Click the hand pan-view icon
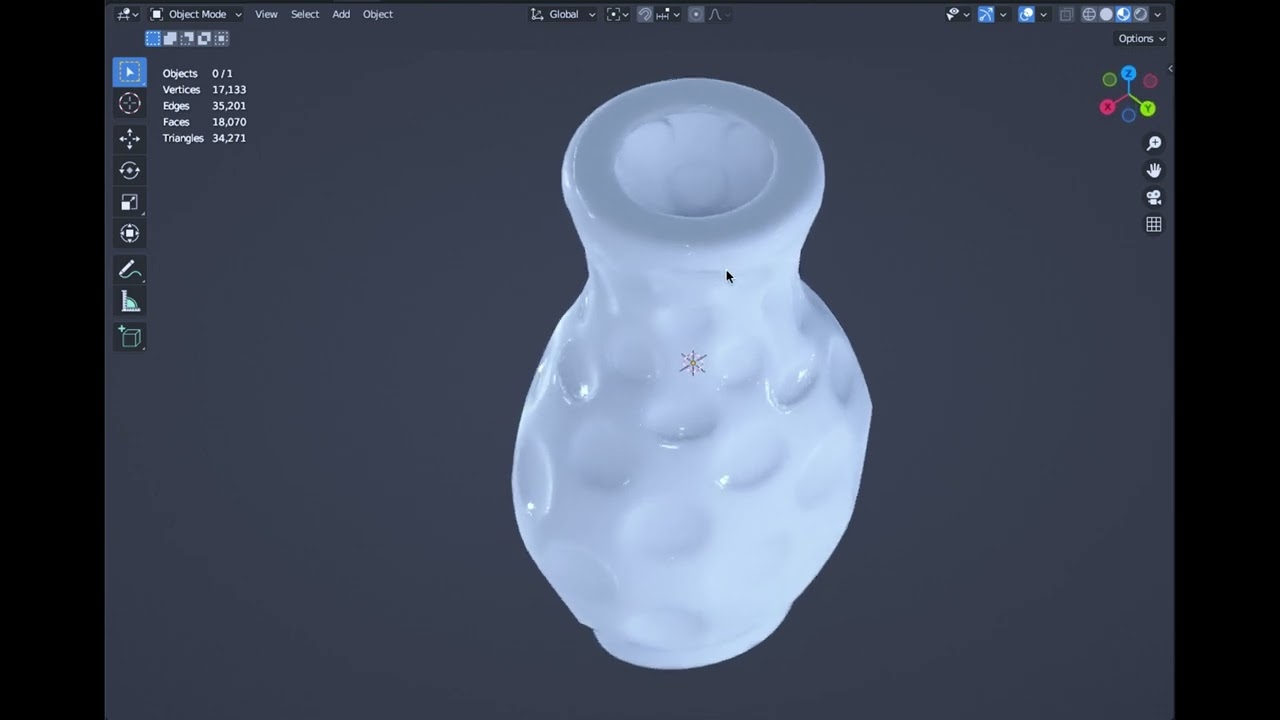 [x=1153, y=171]
